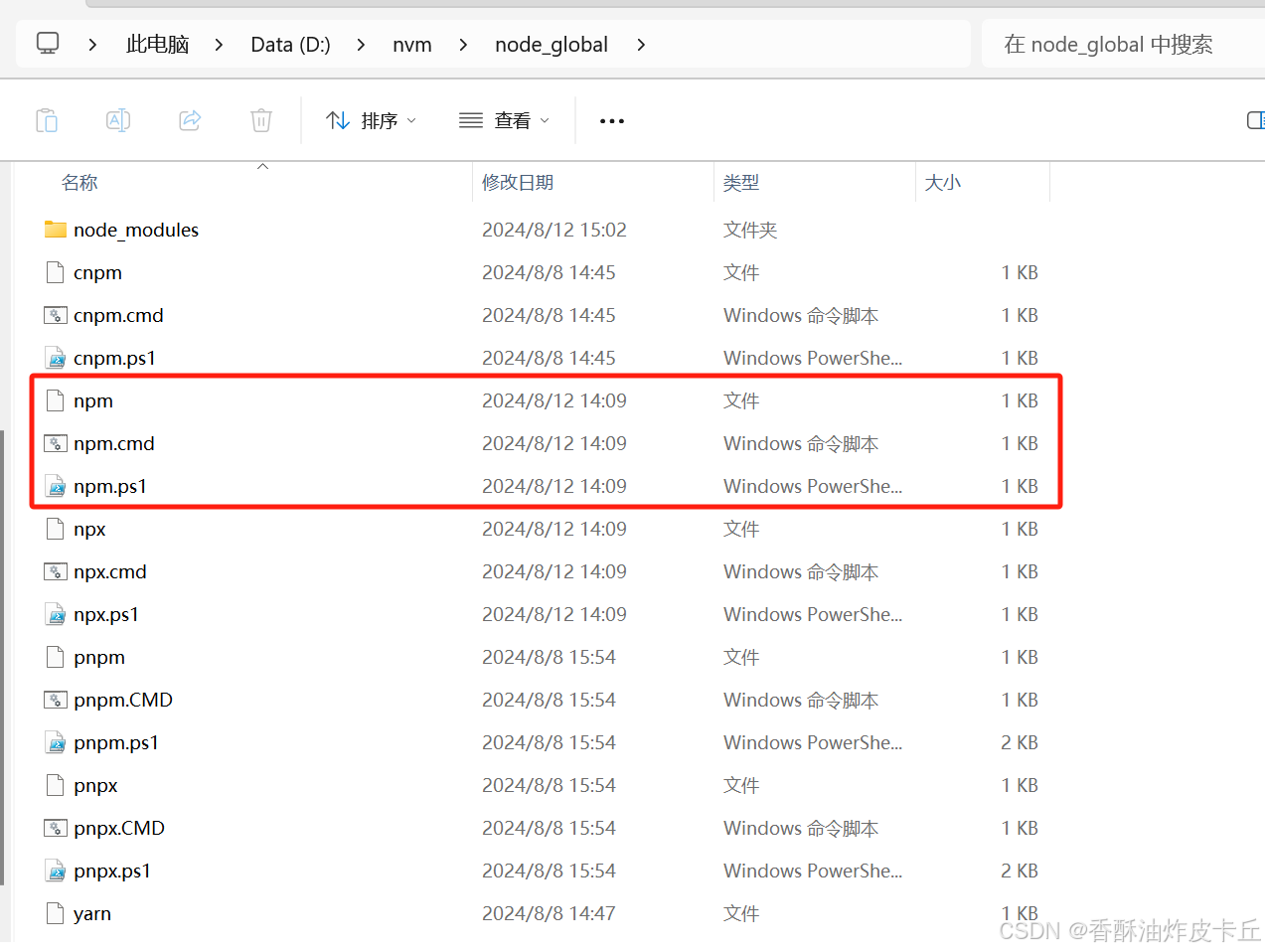This screenshot has height=952, width=1265.
Task: Open the 排序 sort dropdown
Action: pos(371,120)
